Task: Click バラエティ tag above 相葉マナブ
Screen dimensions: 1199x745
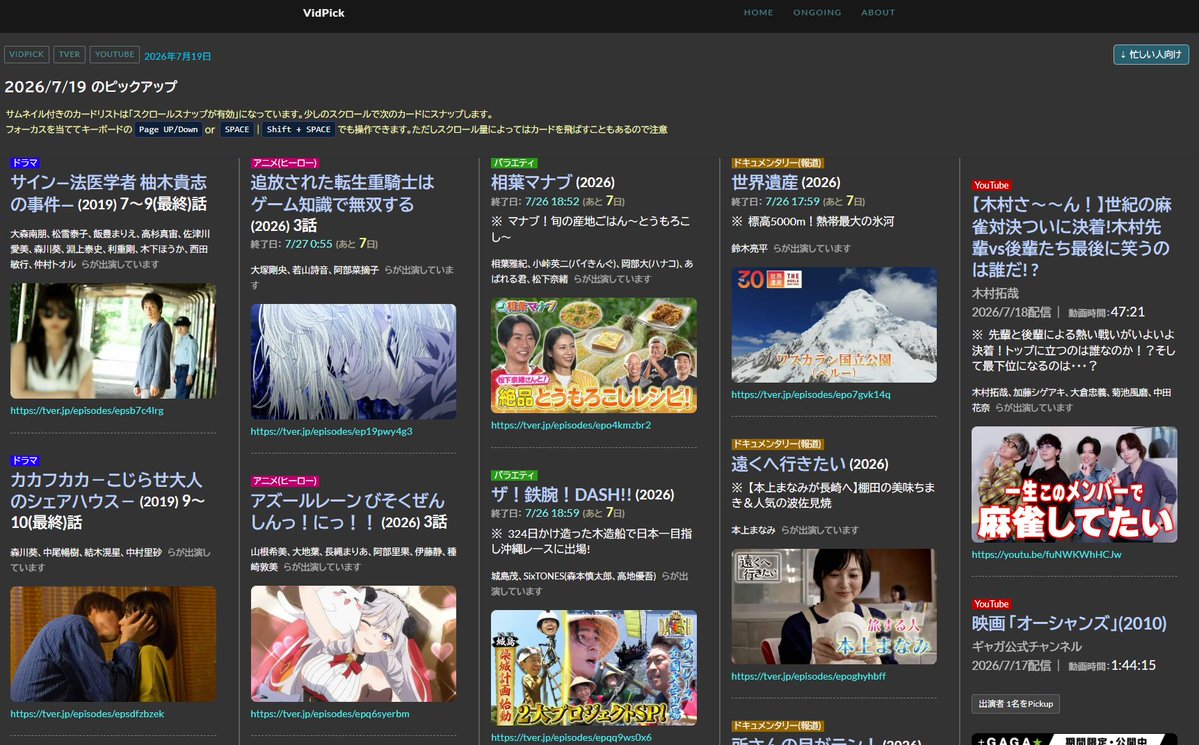Action: (514, 163)
